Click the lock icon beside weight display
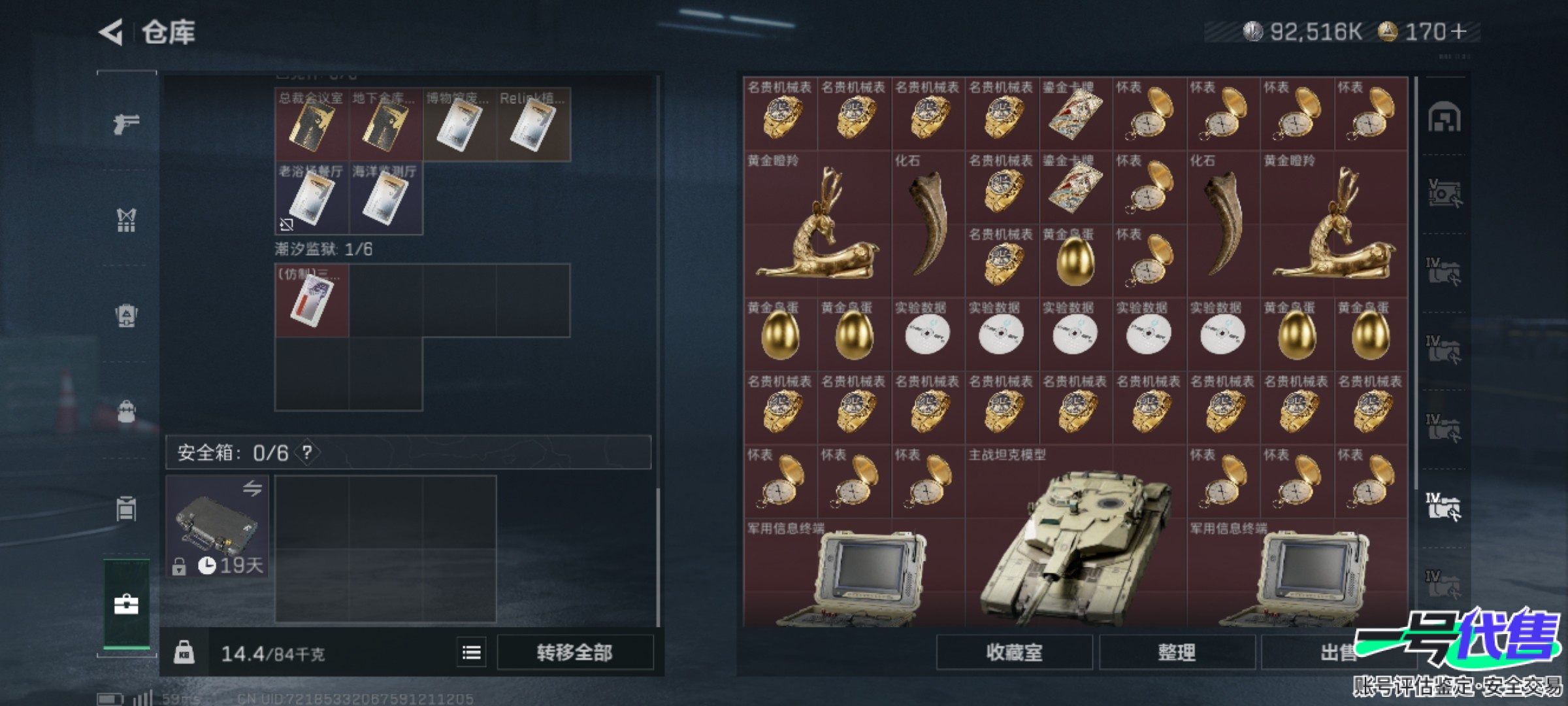This screenshot has width=1568, height=706. click(184, 652)
